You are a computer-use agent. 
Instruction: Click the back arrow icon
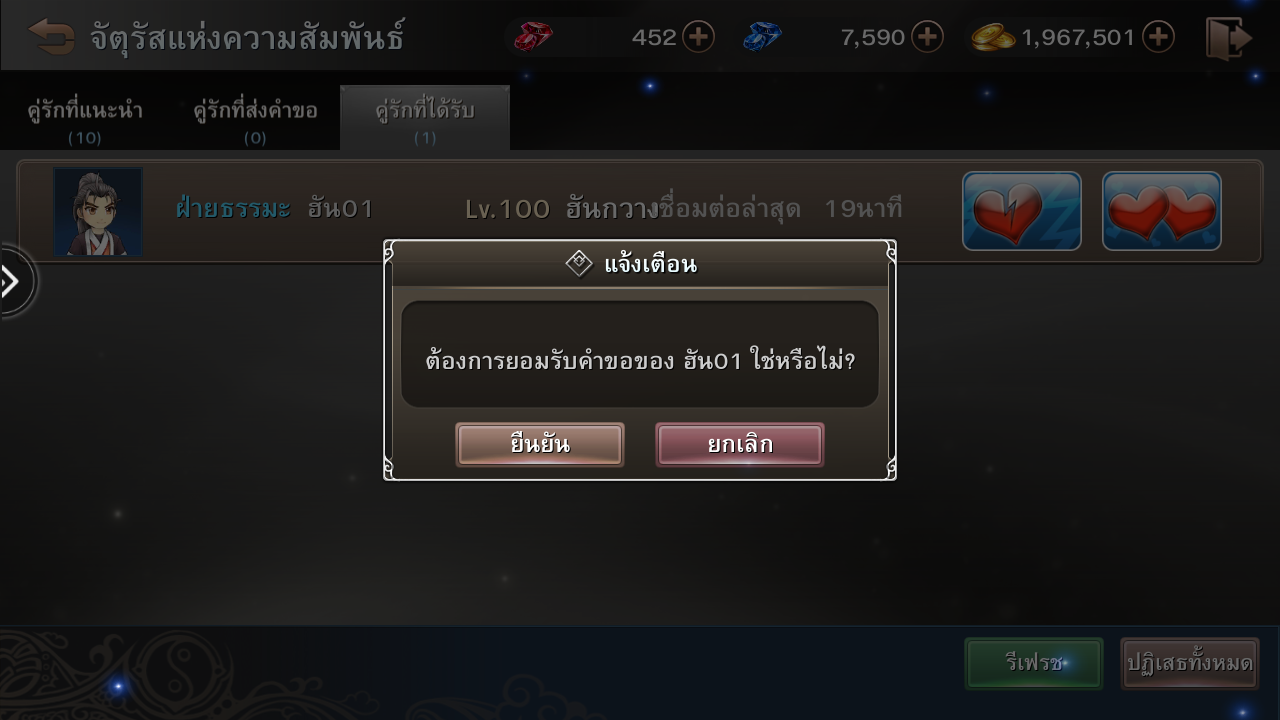[x=51, y=38]
